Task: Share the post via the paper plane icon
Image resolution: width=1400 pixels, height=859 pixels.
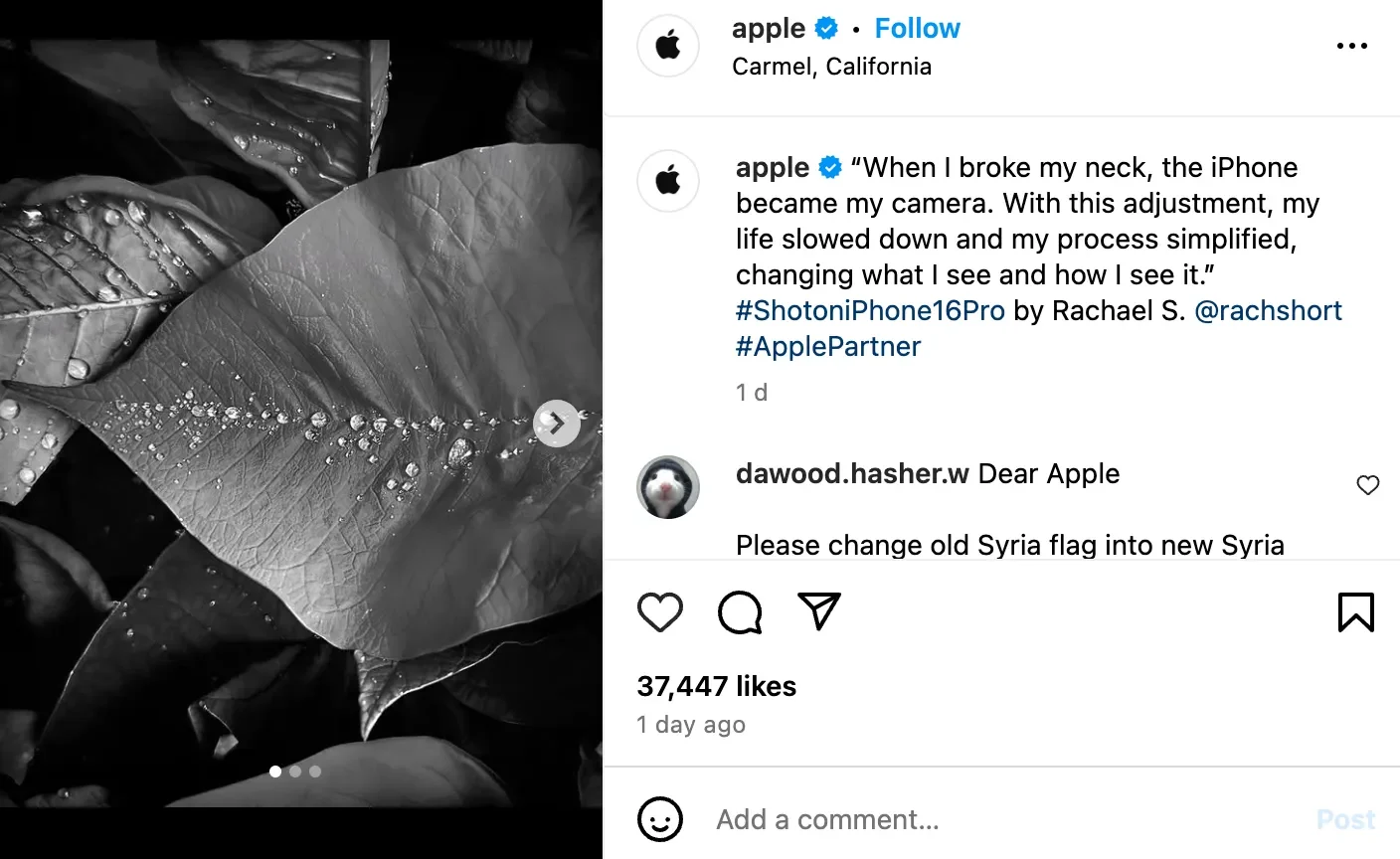Action: click(x=819, y=612)
